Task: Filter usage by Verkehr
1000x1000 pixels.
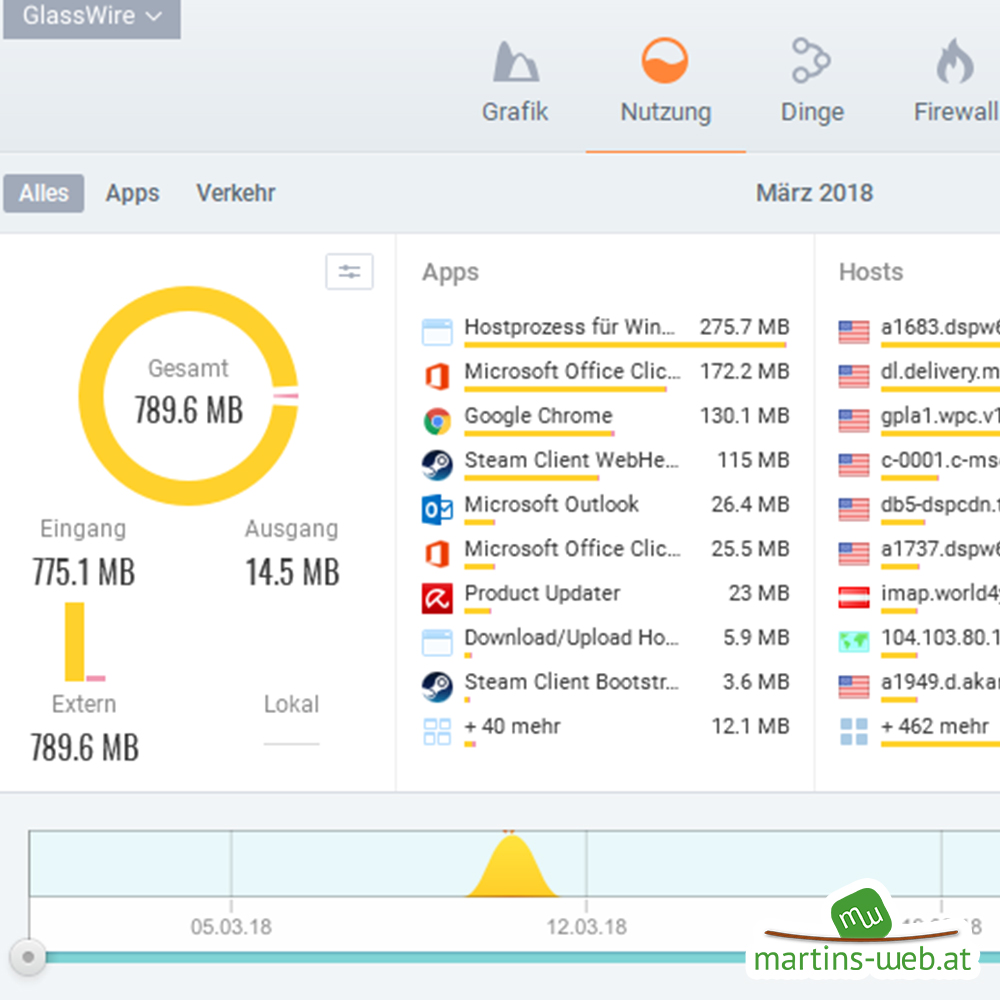Action: tap(235, 193)
